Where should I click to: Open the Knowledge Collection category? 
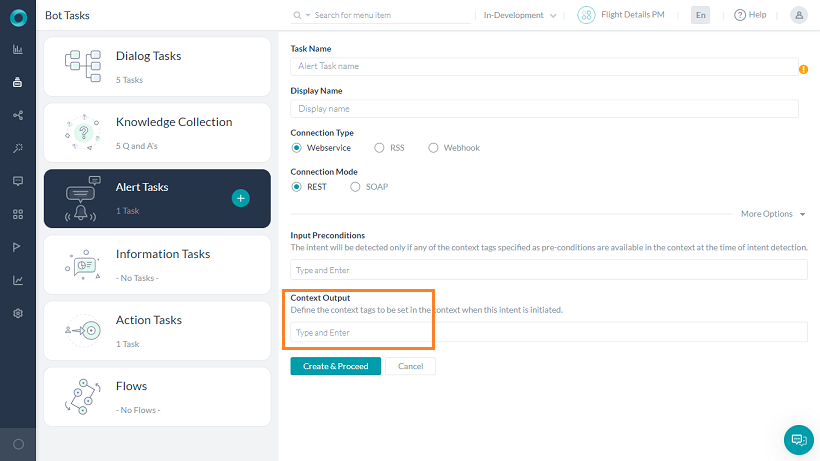157,131
